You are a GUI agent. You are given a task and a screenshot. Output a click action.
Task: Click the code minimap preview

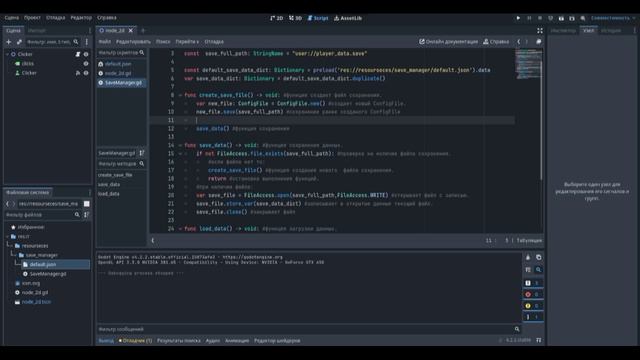click(x=529, y=64)
